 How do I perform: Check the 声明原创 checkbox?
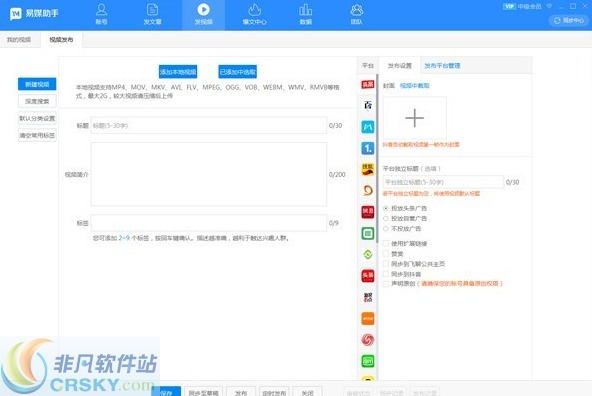(386, 284)
